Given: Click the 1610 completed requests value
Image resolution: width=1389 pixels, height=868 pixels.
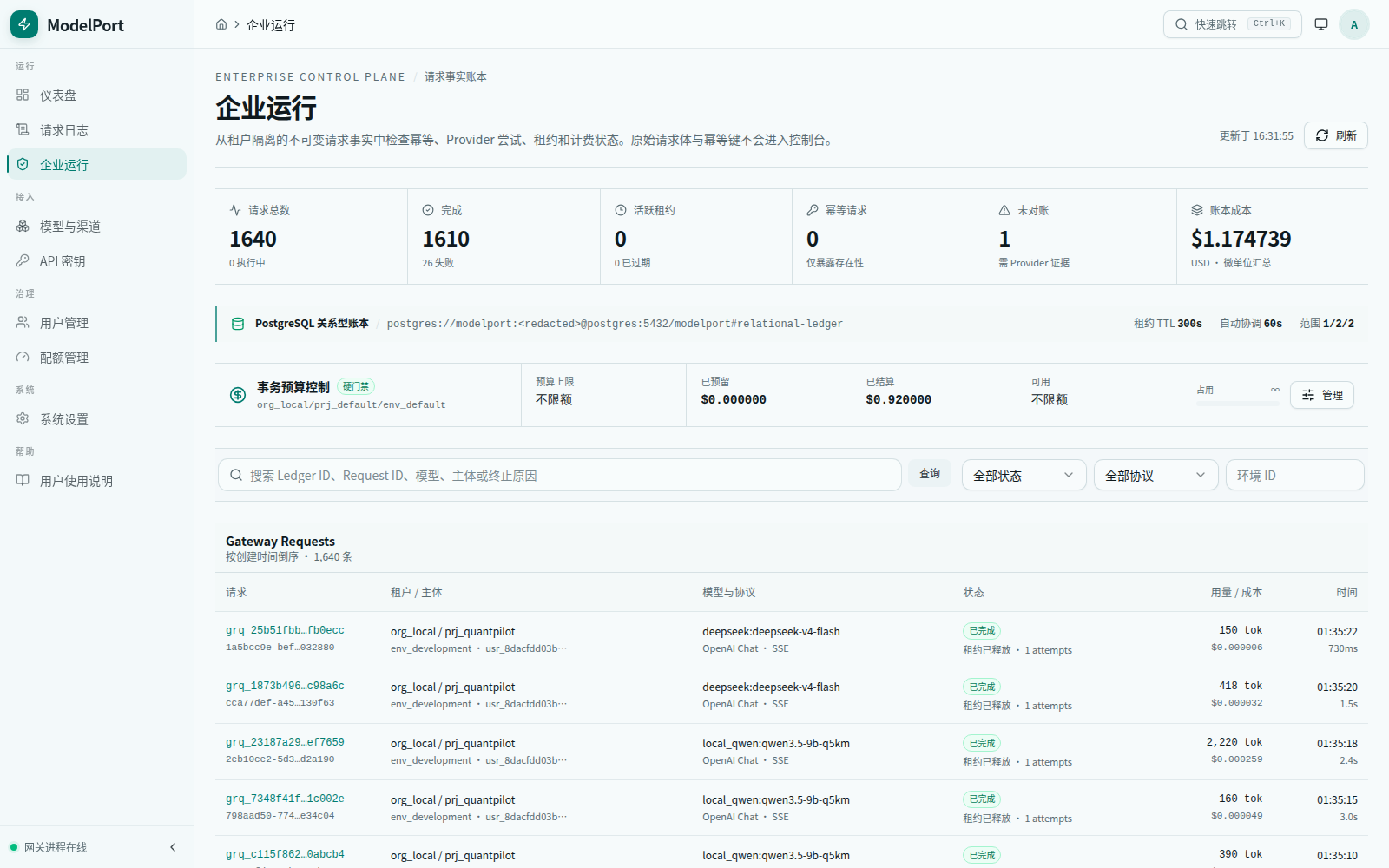Looking at the screenshot, I should [x=445, y=239].
